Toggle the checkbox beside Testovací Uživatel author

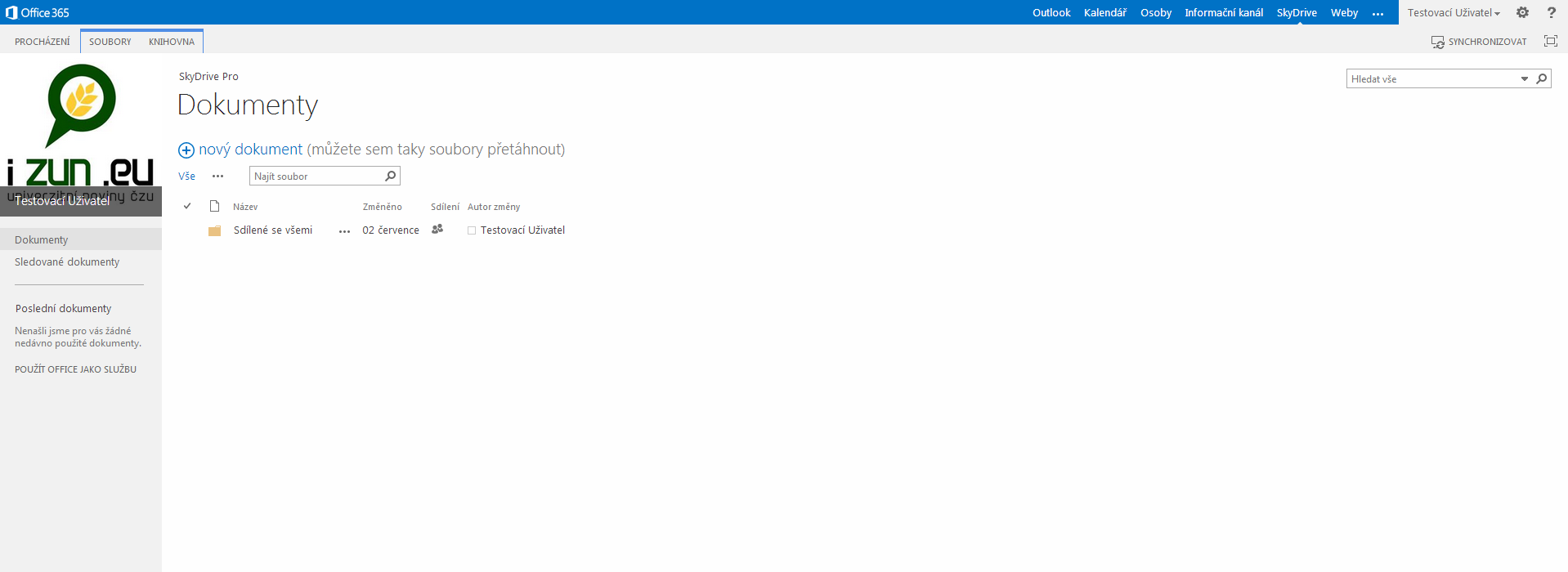pos(472,230)
